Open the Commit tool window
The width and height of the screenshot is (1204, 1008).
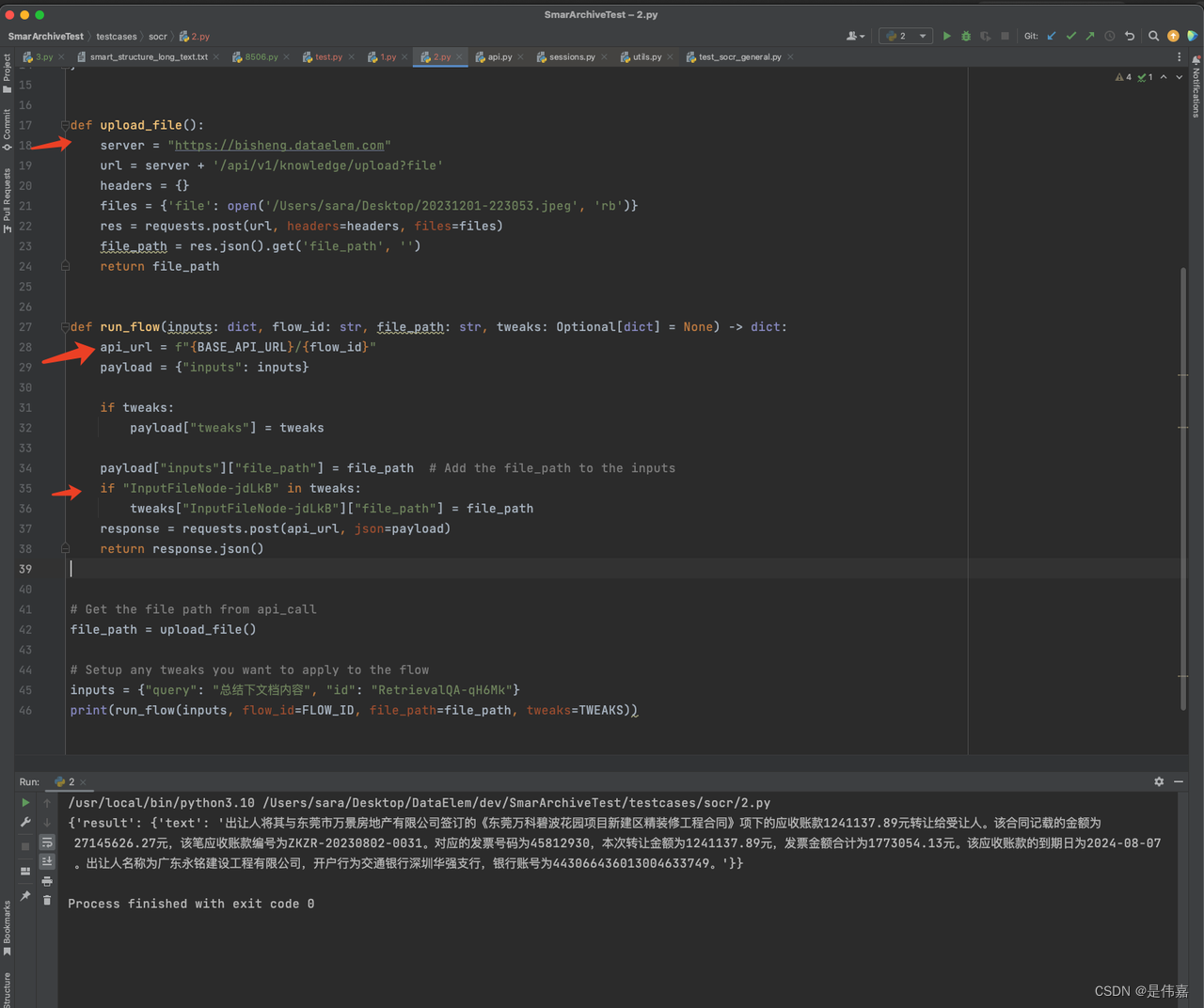(x=7, y=130)
